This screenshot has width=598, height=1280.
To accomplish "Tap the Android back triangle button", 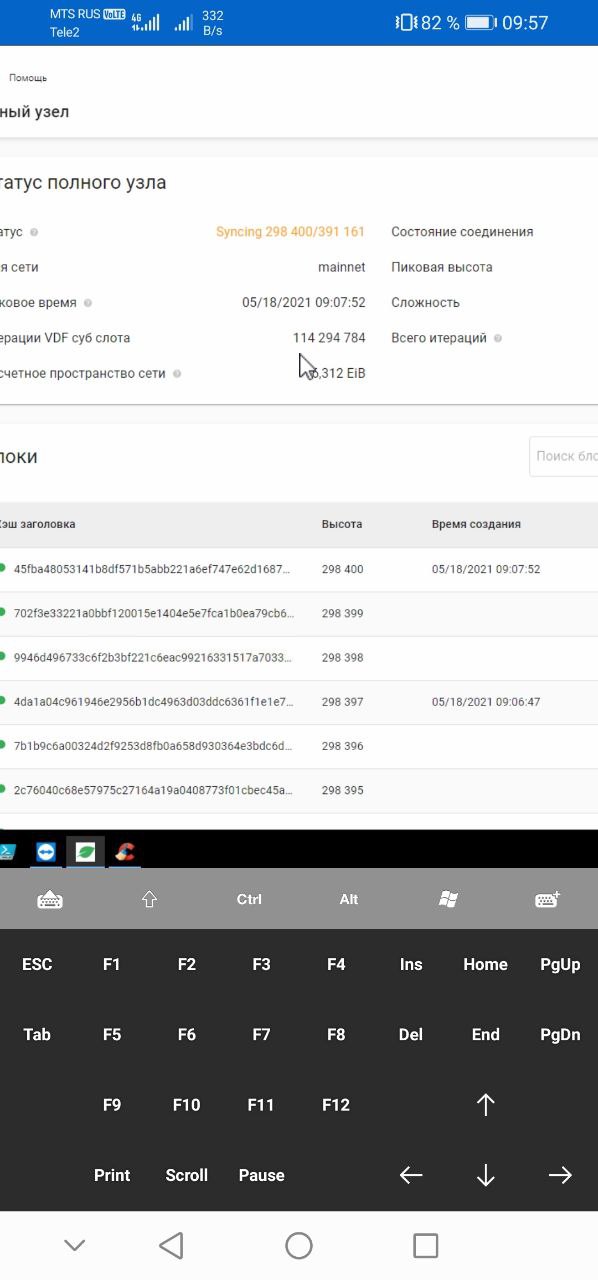I will point(171,1245).
